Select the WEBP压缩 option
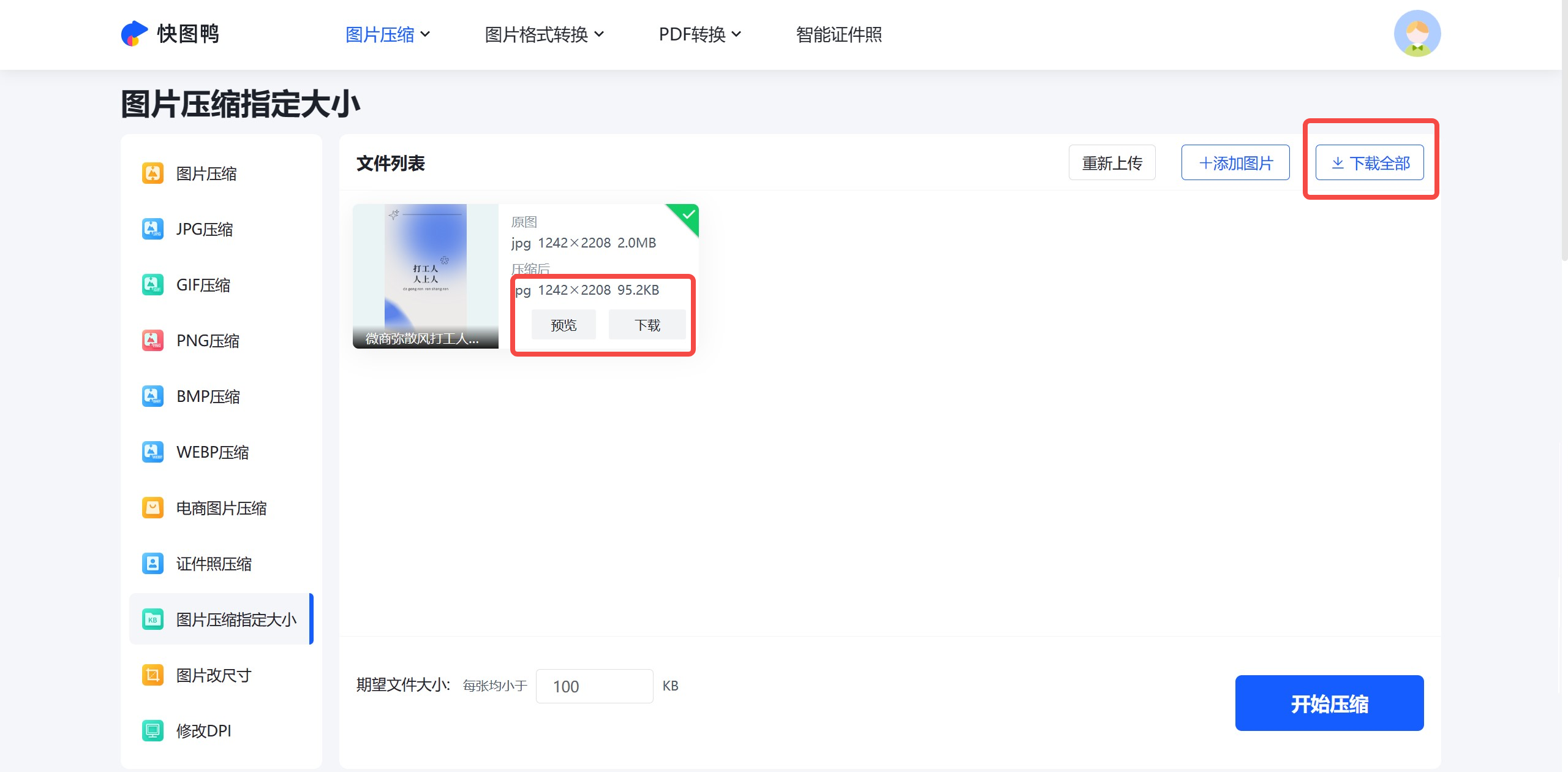 212,452
